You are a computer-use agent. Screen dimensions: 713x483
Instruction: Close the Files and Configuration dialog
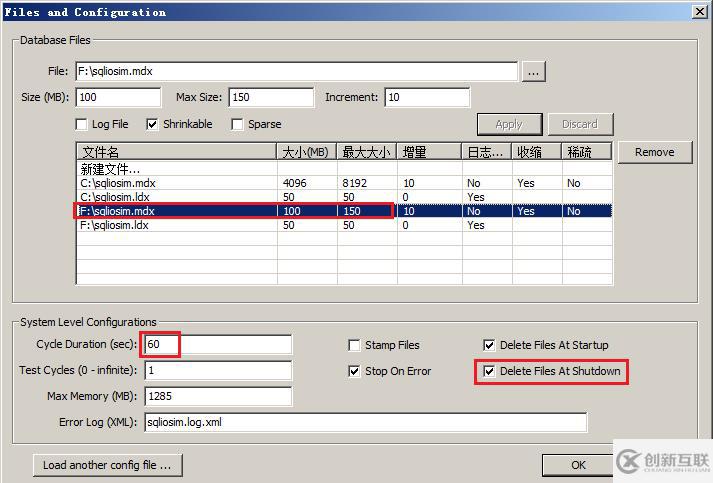[x=699, y=11]
